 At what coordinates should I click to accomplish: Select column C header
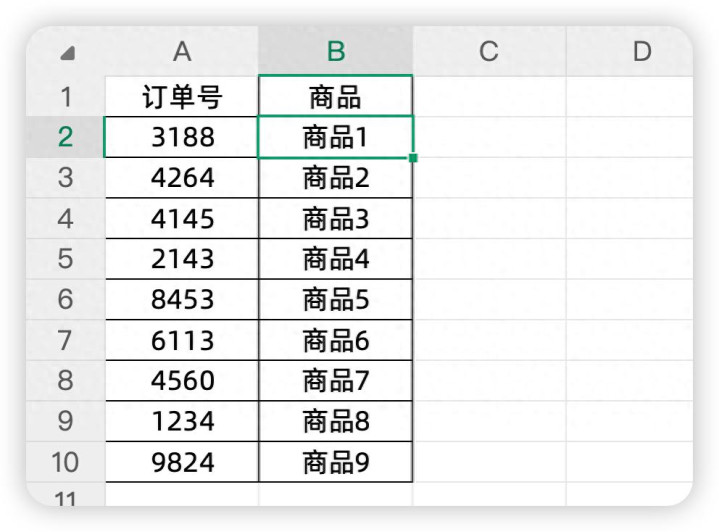(x=489, y=52)
